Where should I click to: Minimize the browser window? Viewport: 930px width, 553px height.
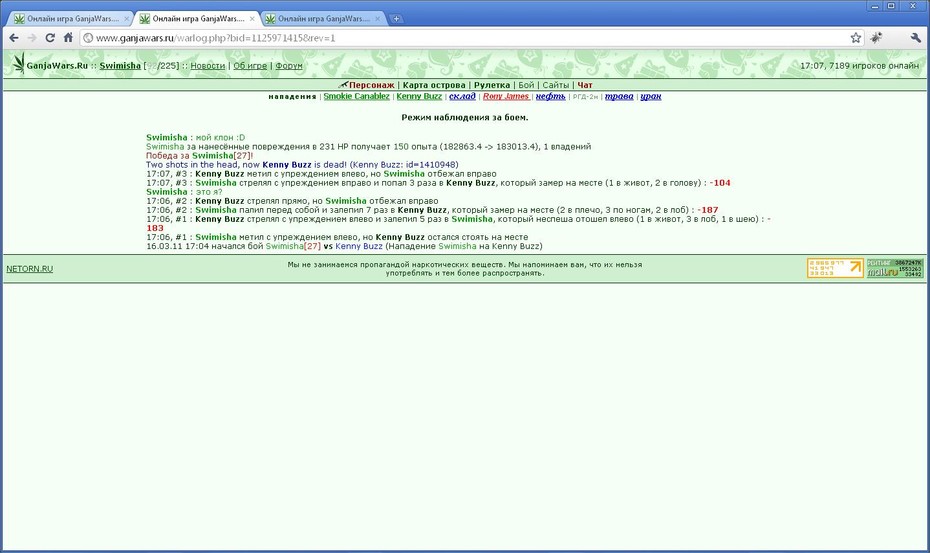click(x=875, y=5)
